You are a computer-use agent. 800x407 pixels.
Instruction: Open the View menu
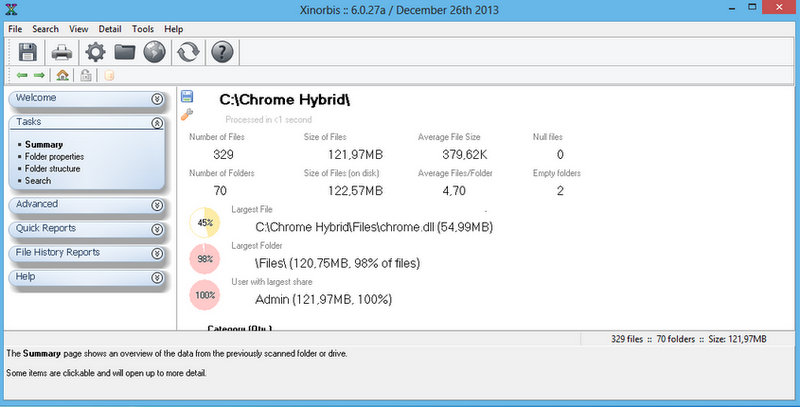(79, 29)
